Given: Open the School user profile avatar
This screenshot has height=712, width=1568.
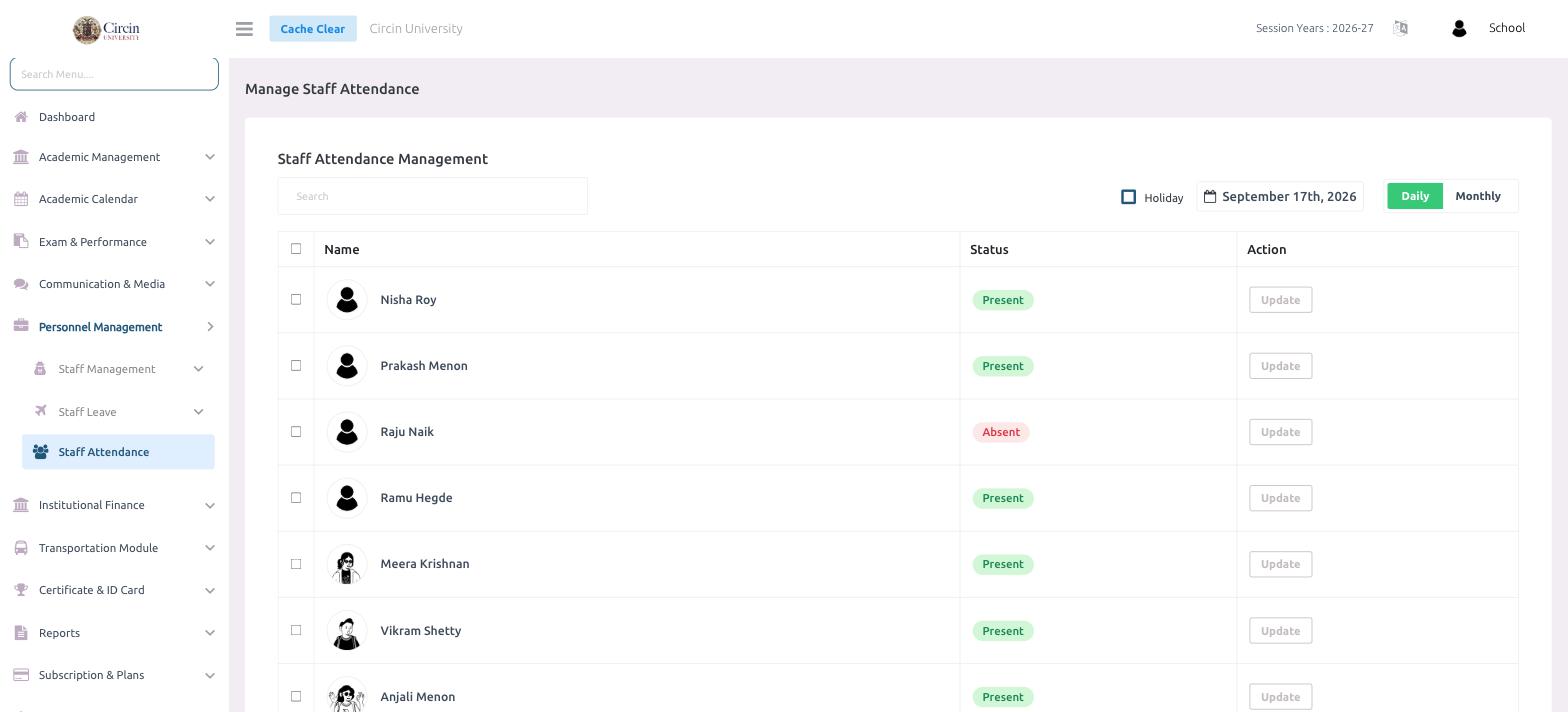Looking at the screenshot, I should (1459, 29).
